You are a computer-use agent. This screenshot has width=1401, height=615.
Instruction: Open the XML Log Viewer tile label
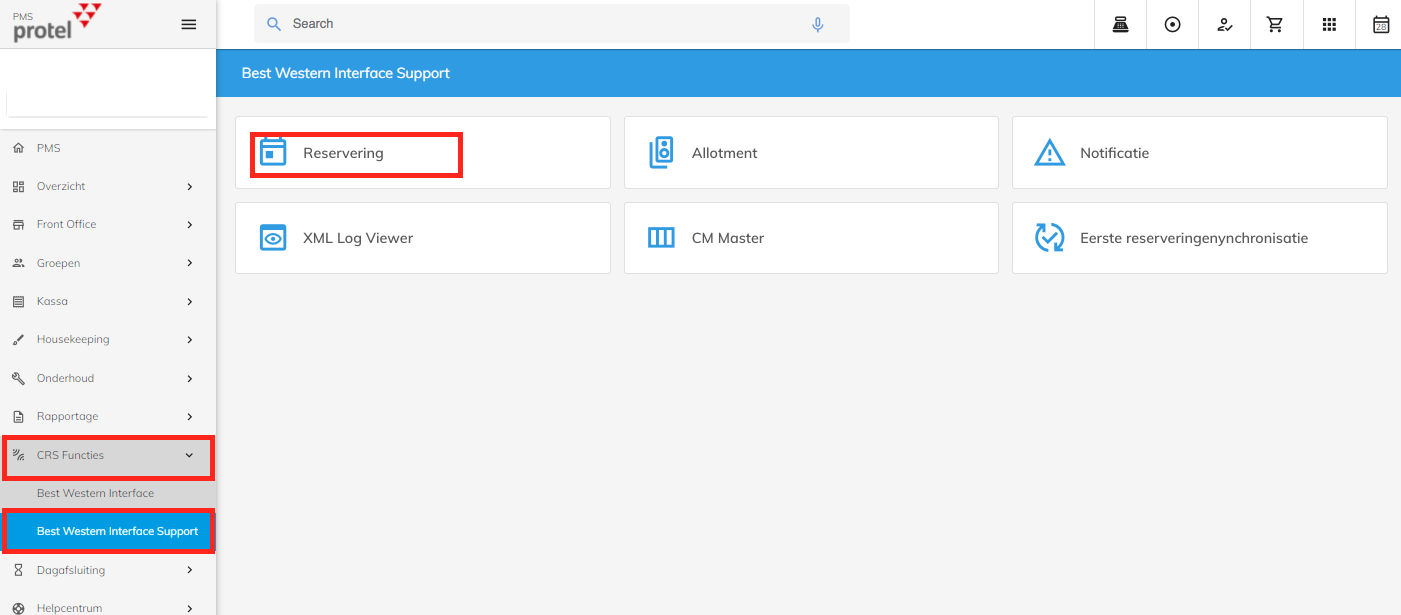[358, 238]
